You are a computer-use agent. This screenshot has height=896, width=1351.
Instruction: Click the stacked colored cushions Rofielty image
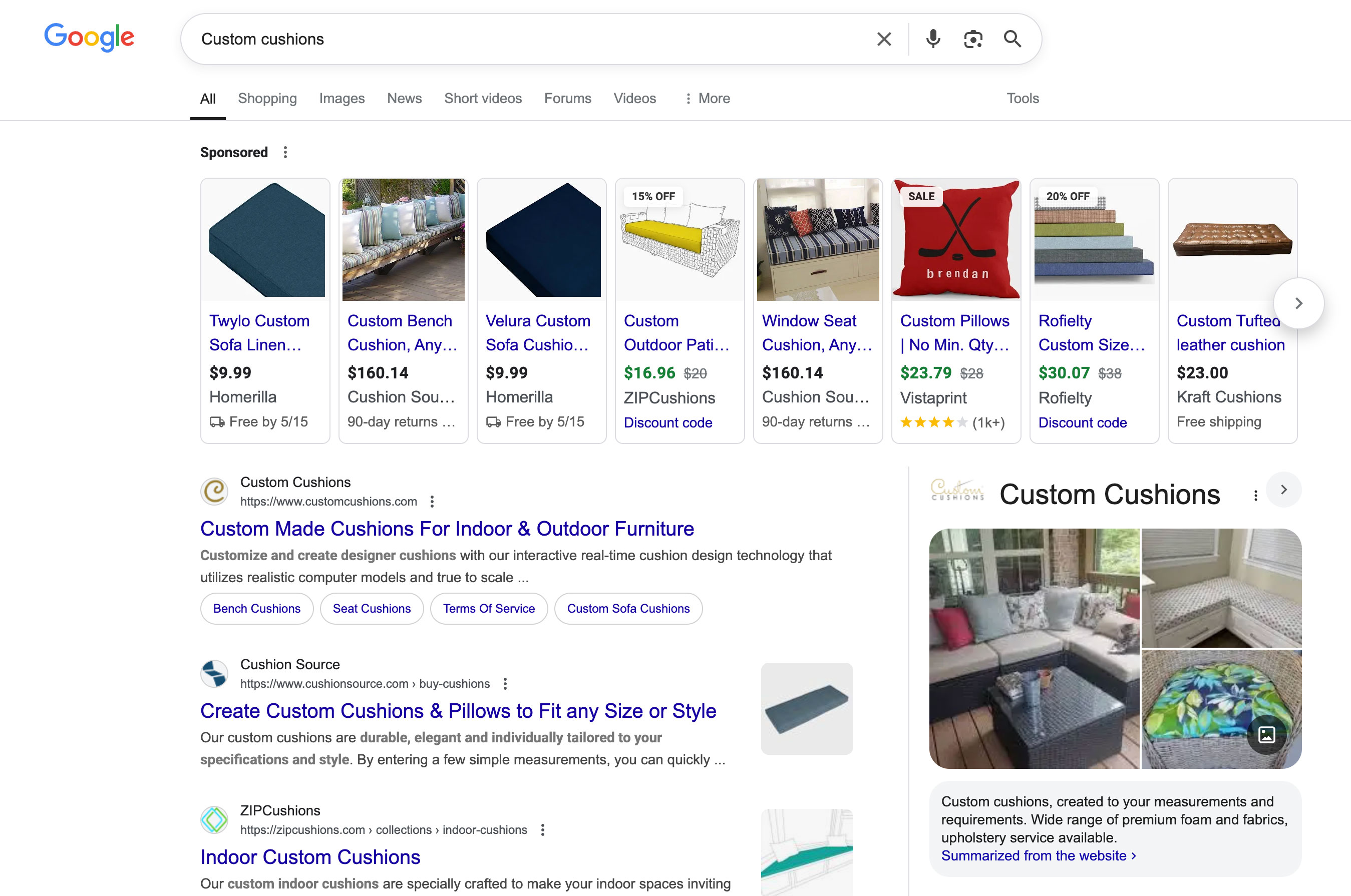point(1094,239)
